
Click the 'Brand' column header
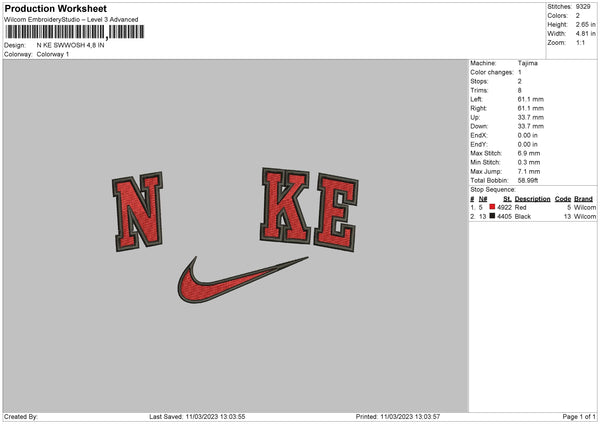[x=583, y=199]
